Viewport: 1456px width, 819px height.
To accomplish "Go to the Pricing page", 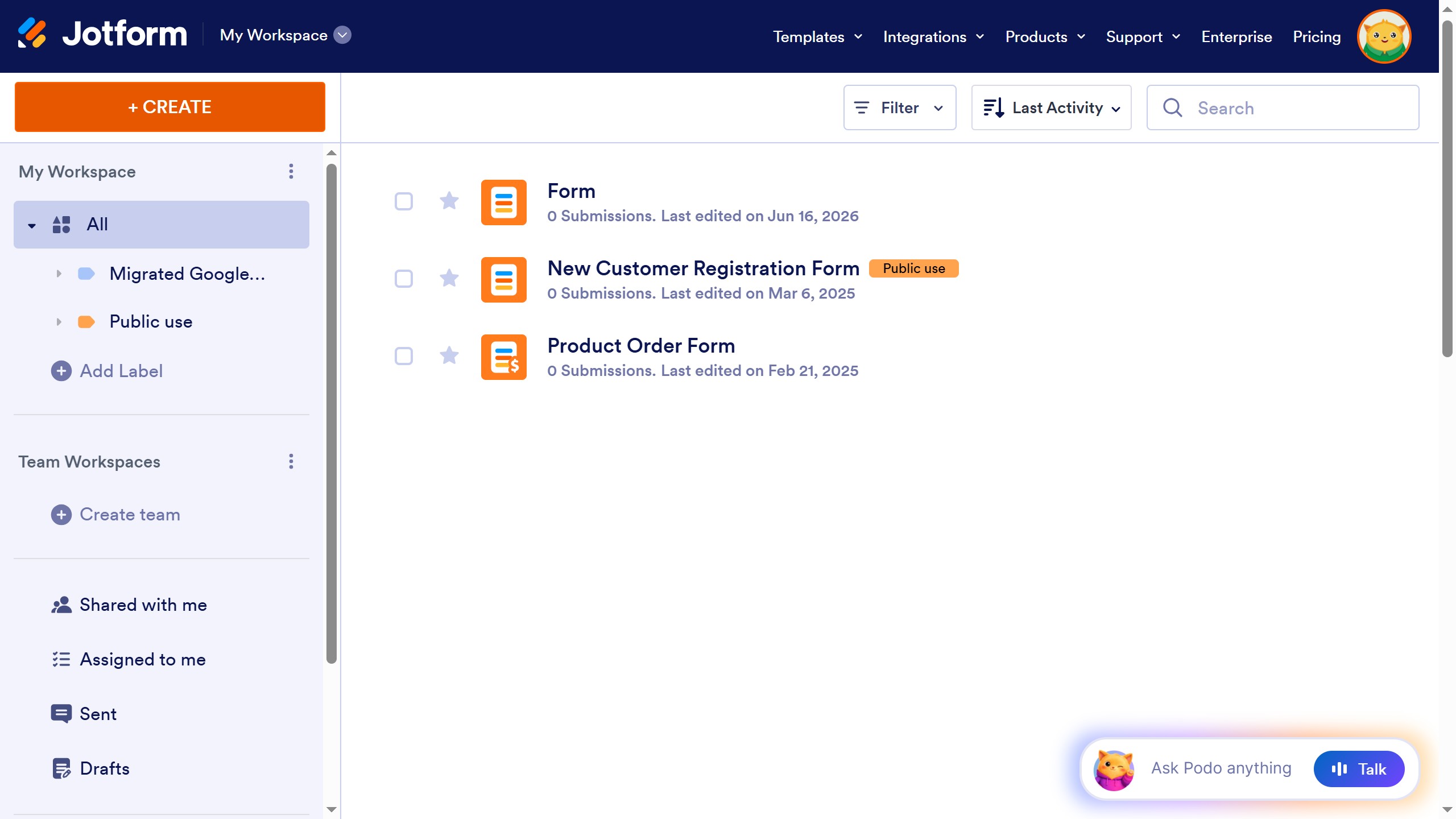I will [1317, 37].
